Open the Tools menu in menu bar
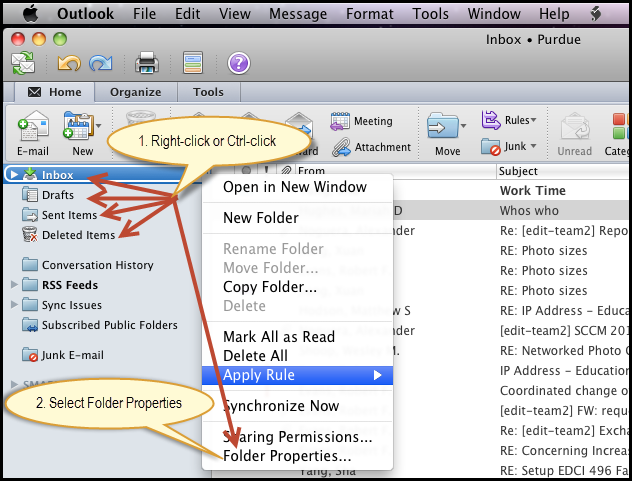 [x=430, y=14]
